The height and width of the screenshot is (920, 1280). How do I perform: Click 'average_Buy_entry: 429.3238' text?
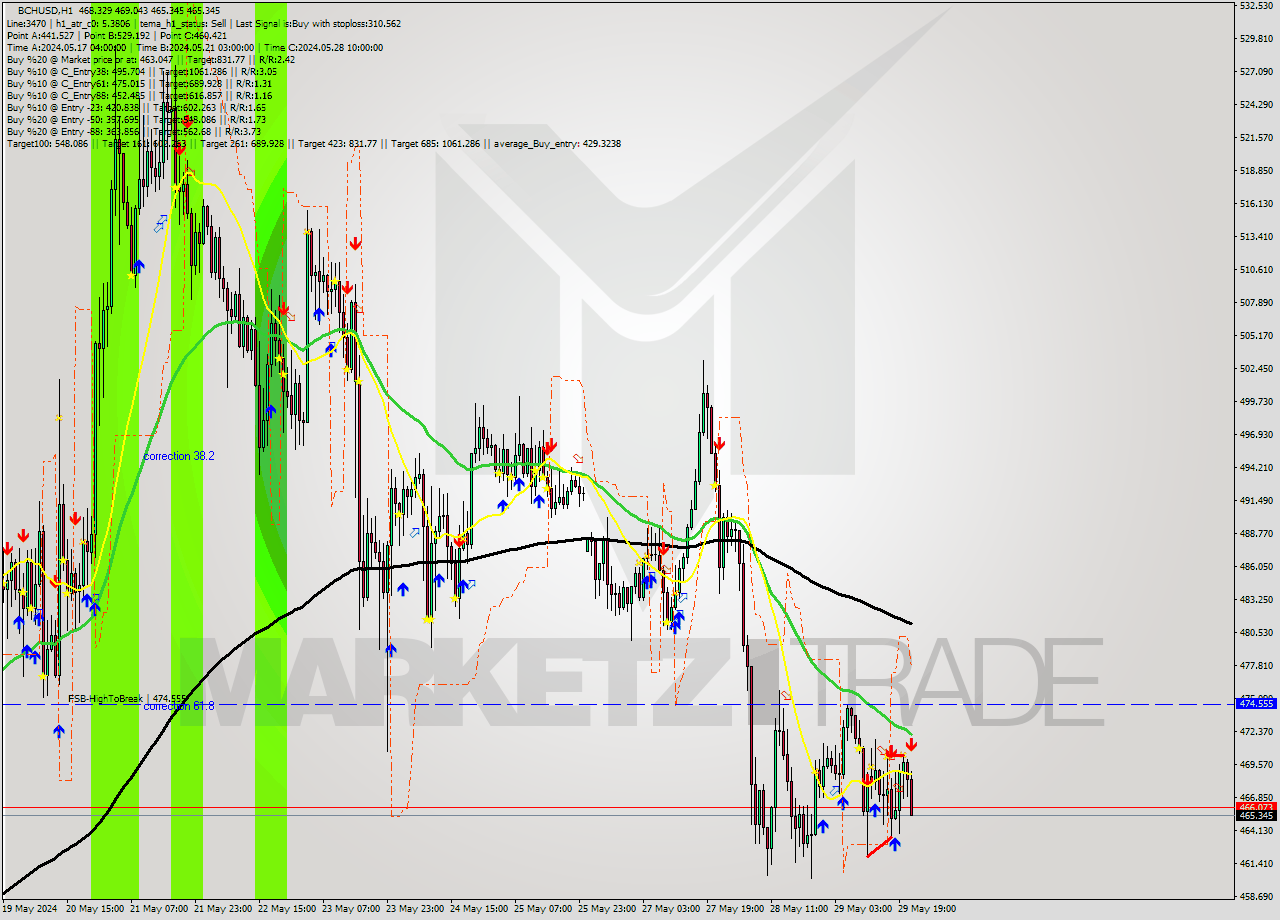tap(556, 144)
